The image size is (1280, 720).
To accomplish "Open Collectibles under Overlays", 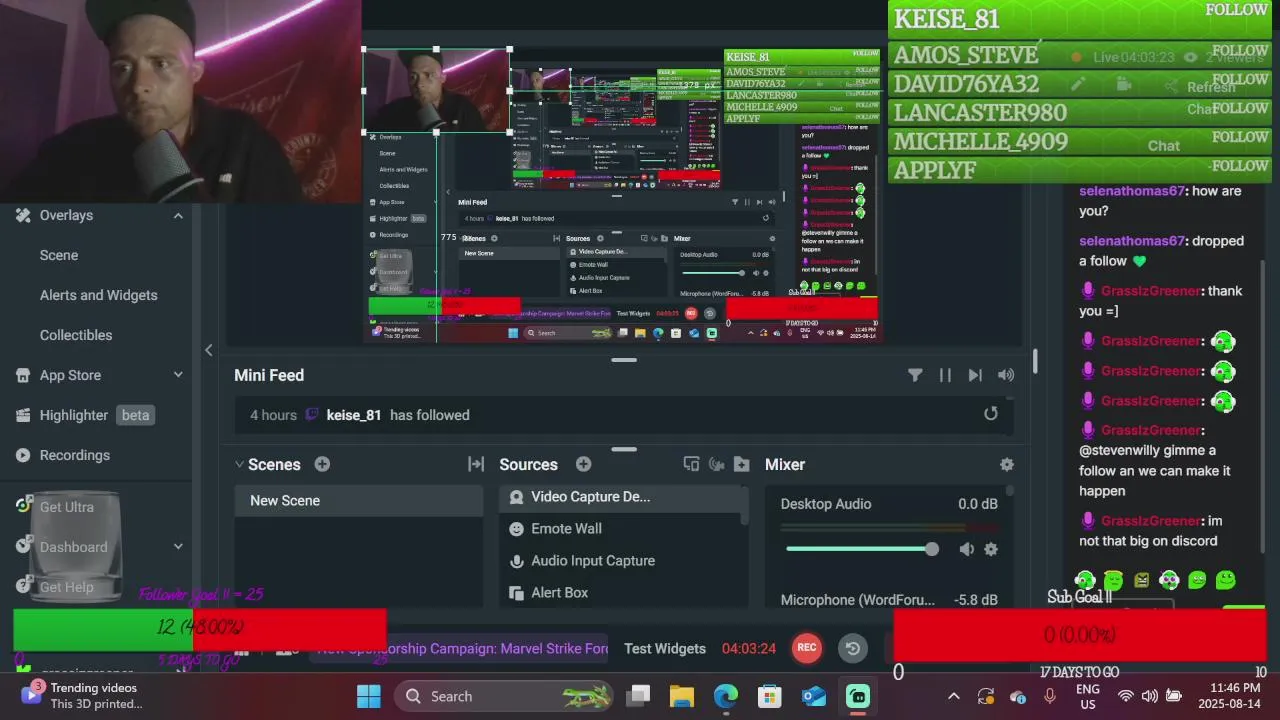I will pos(76,335).
